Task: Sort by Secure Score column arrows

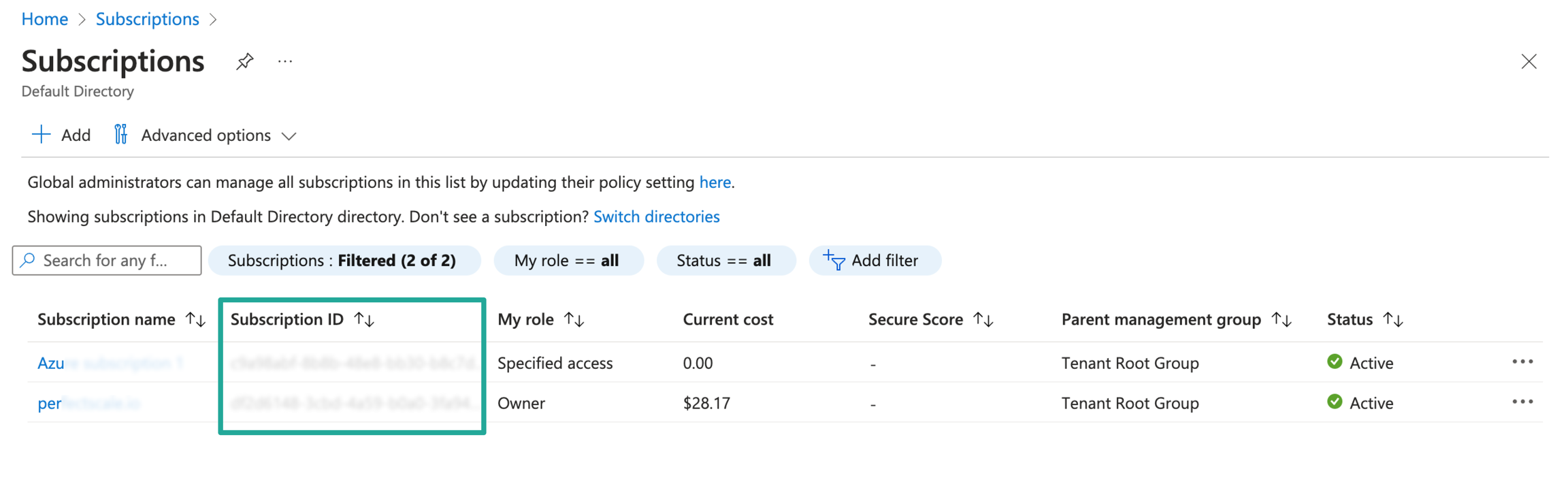Action: click(x=983, y=319)
